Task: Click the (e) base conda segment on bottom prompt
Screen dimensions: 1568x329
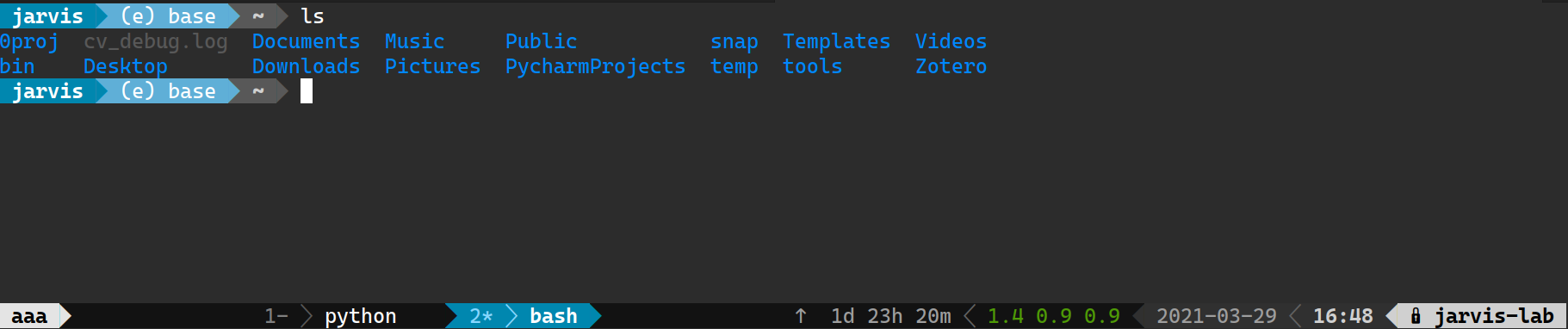Action: (168, 91)
